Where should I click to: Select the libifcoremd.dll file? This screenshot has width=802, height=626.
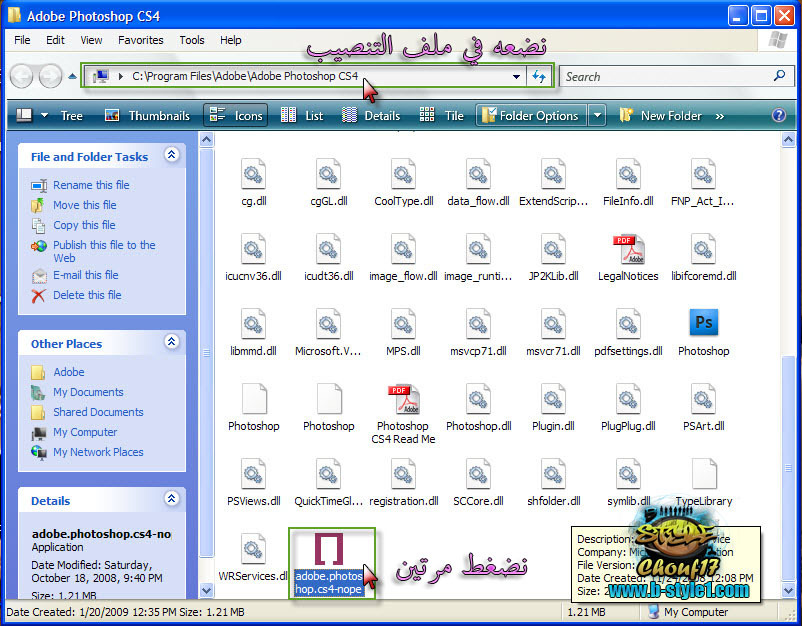703,258
